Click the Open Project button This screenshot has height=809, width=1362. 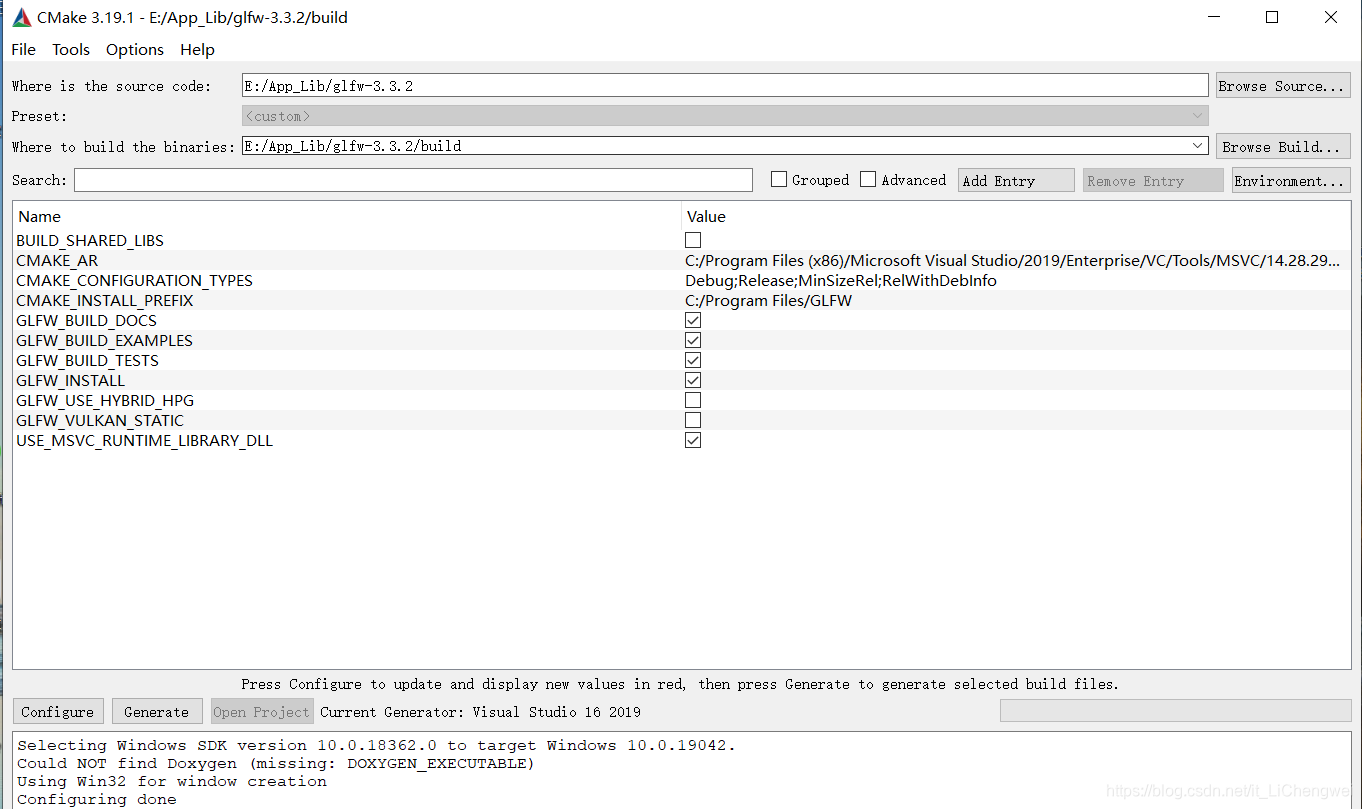[262, 712]
